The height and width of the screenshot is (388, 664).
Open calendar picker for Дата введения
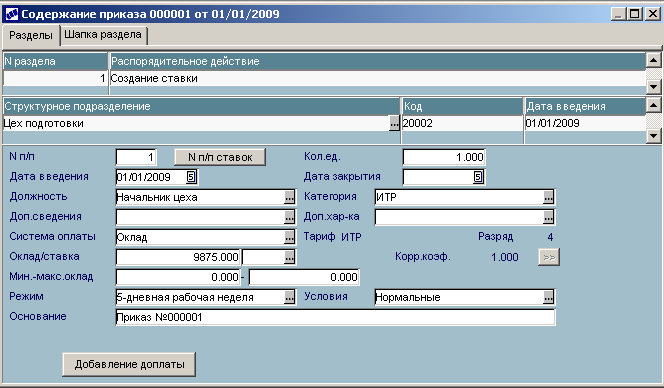191,177
